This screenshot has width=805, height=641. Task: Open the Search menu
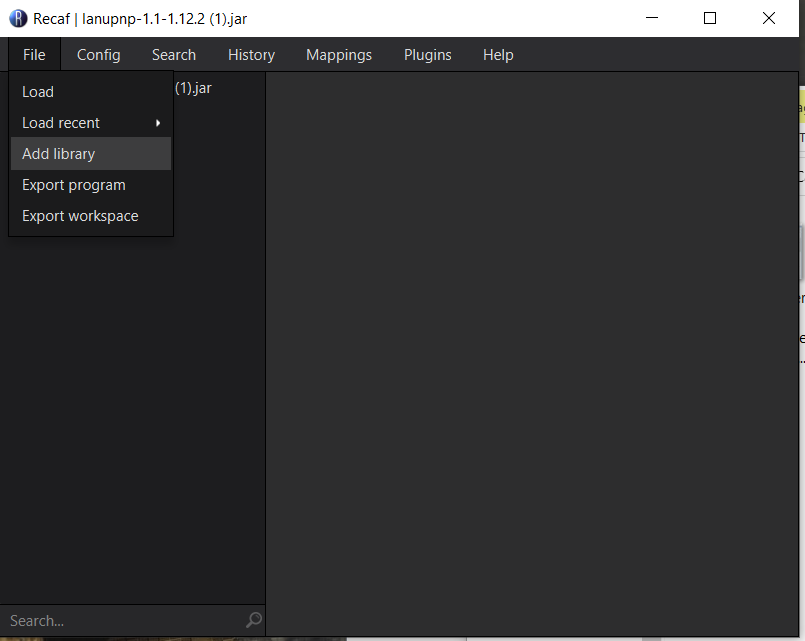(173, 54)
